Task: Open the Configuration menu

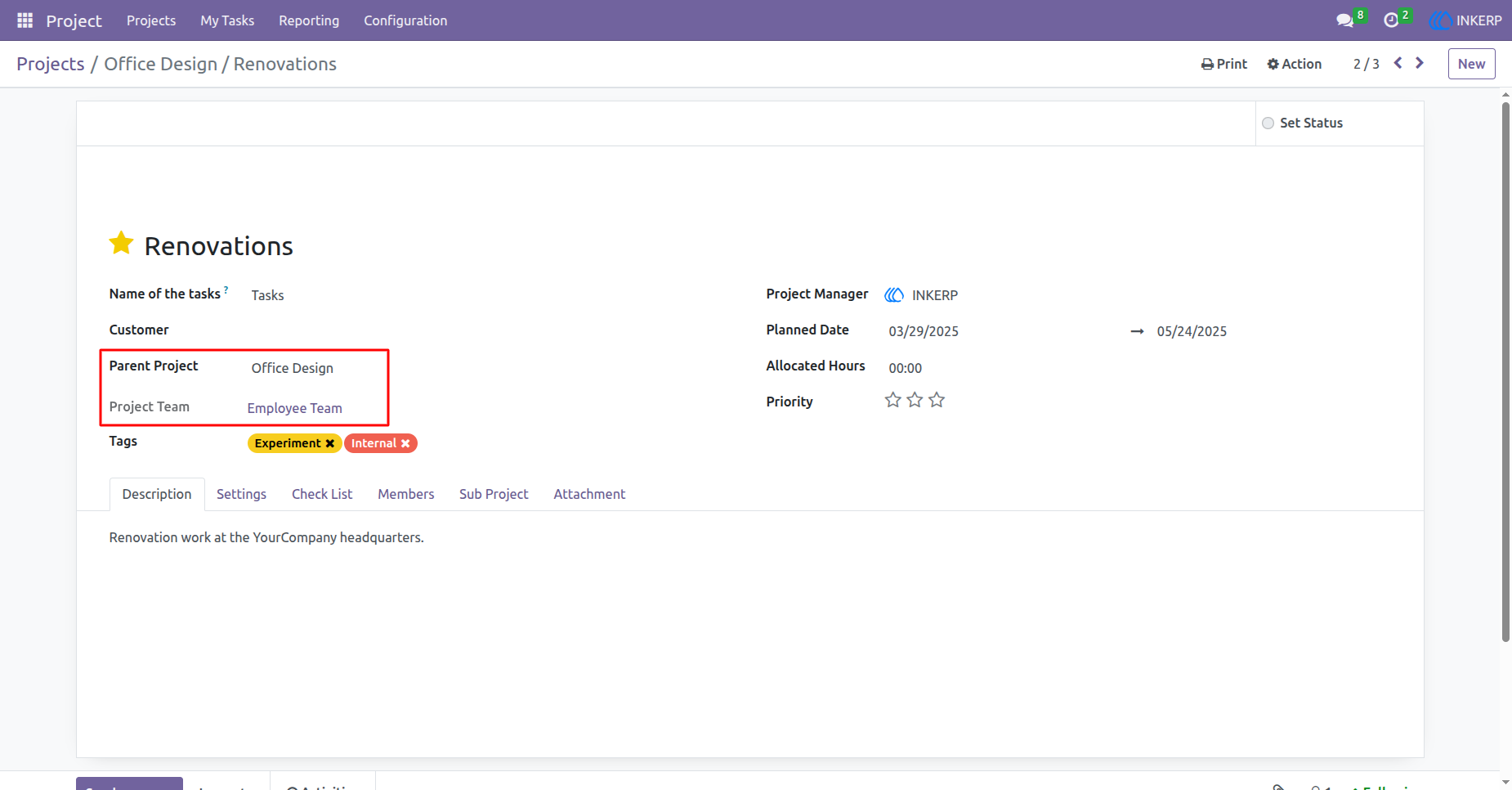Action: point(405,20)
